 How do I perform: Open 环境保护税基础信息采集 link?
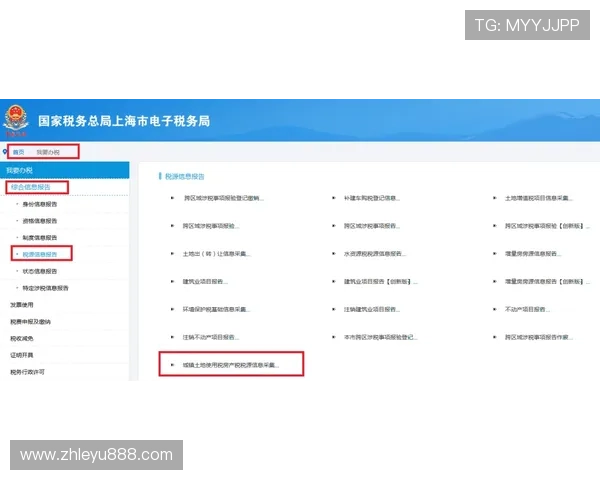click(x=217, y=309)
